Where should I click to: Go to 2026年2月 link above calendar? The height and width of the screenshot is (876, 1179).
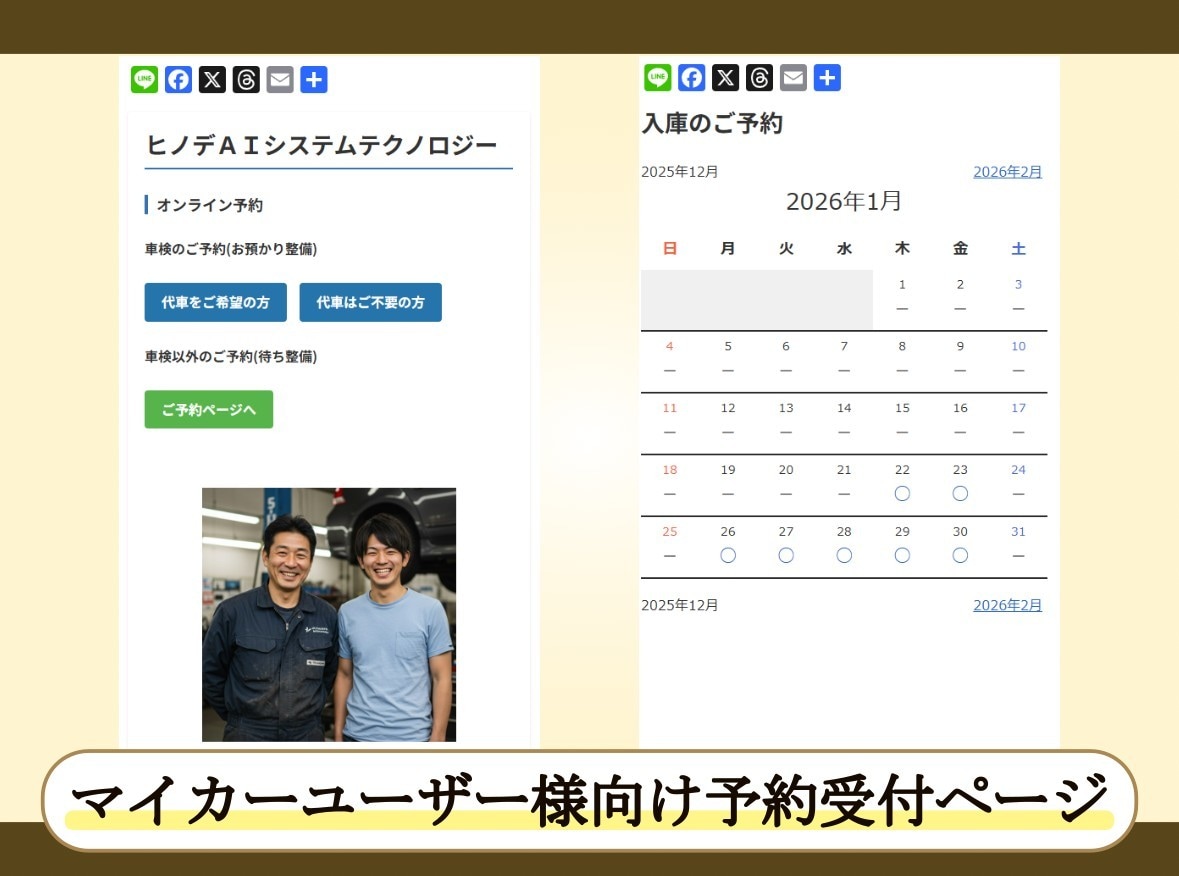(1007, 172)
